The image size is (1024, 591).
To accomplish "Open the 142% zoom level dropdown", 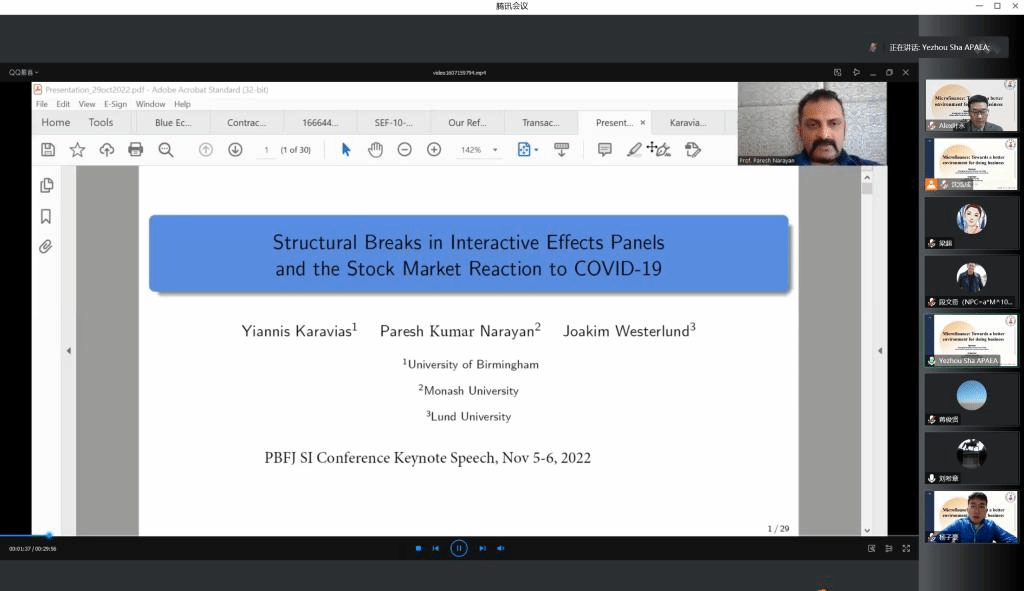I will coord(494,150).
